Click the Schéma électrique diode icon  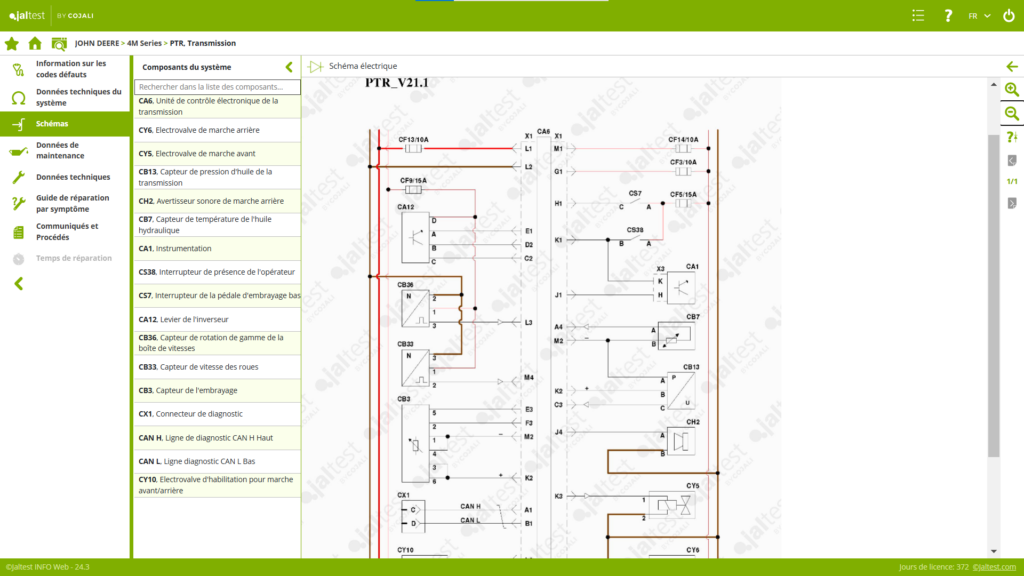(316, 66)
